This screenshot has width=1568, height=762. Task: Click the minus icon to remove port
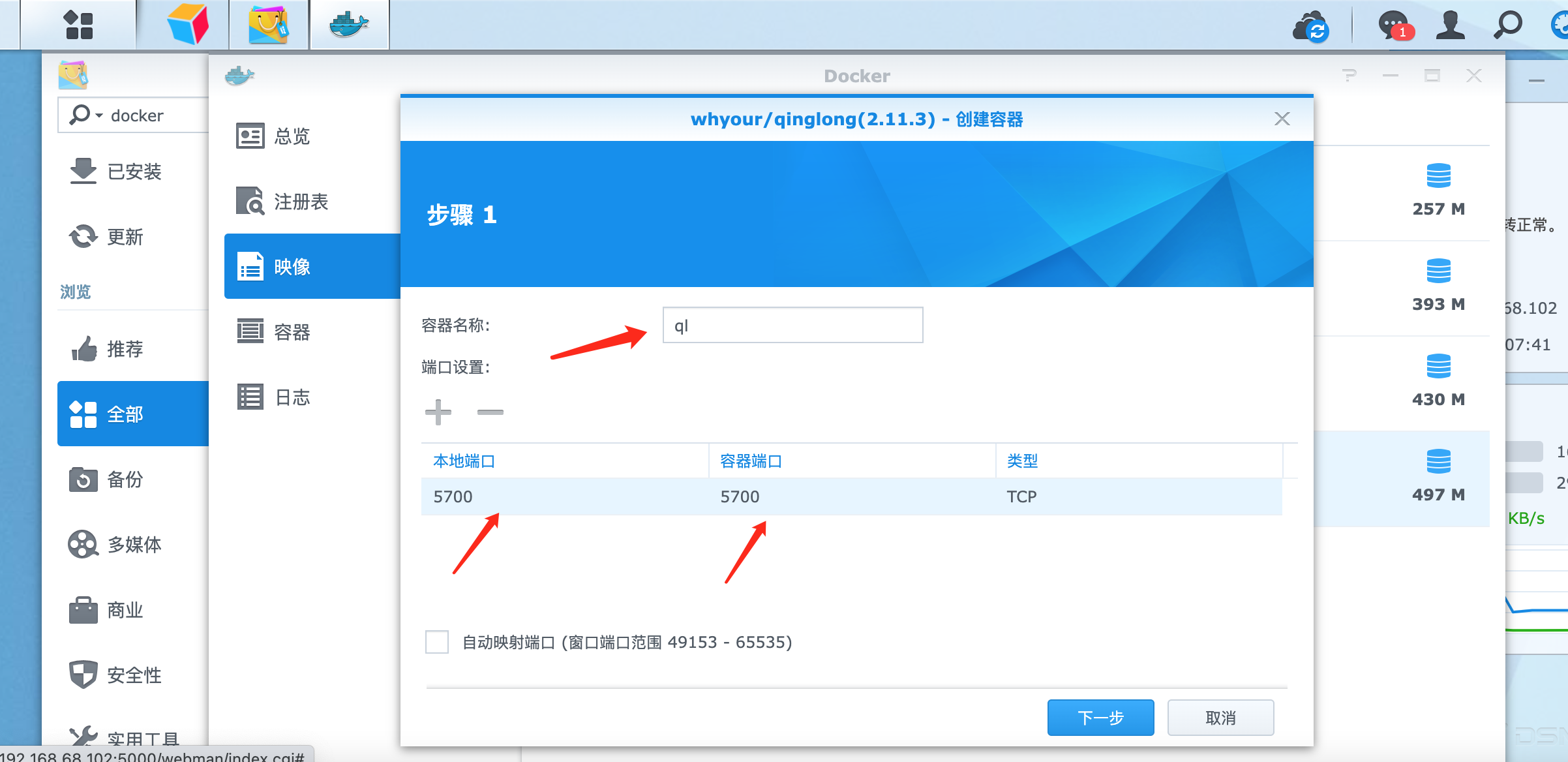[x=490, y=412]
